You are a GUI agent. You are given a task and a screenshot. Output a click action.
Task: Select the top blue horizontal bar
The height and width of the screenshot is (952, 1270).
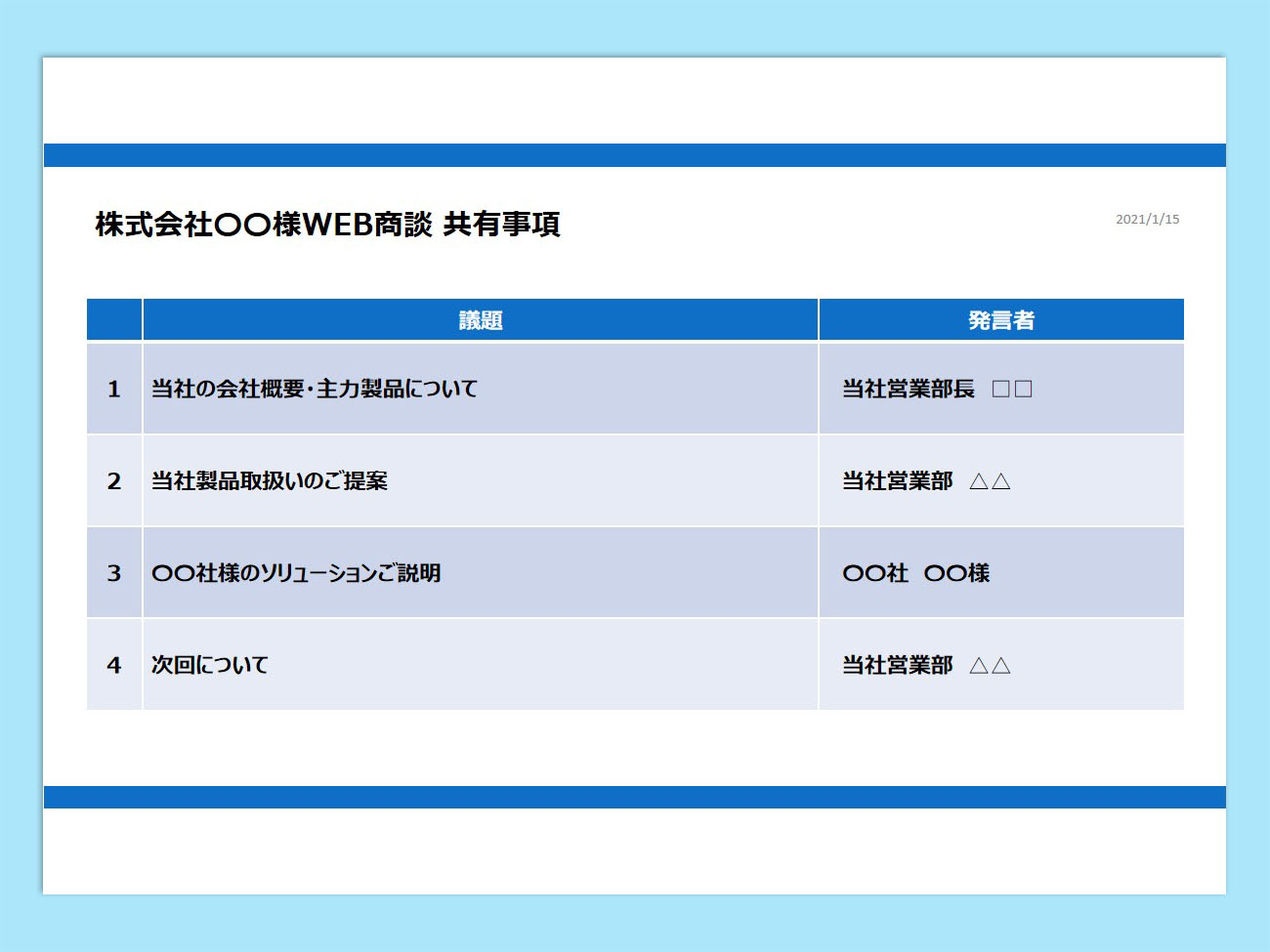(635, 155)
